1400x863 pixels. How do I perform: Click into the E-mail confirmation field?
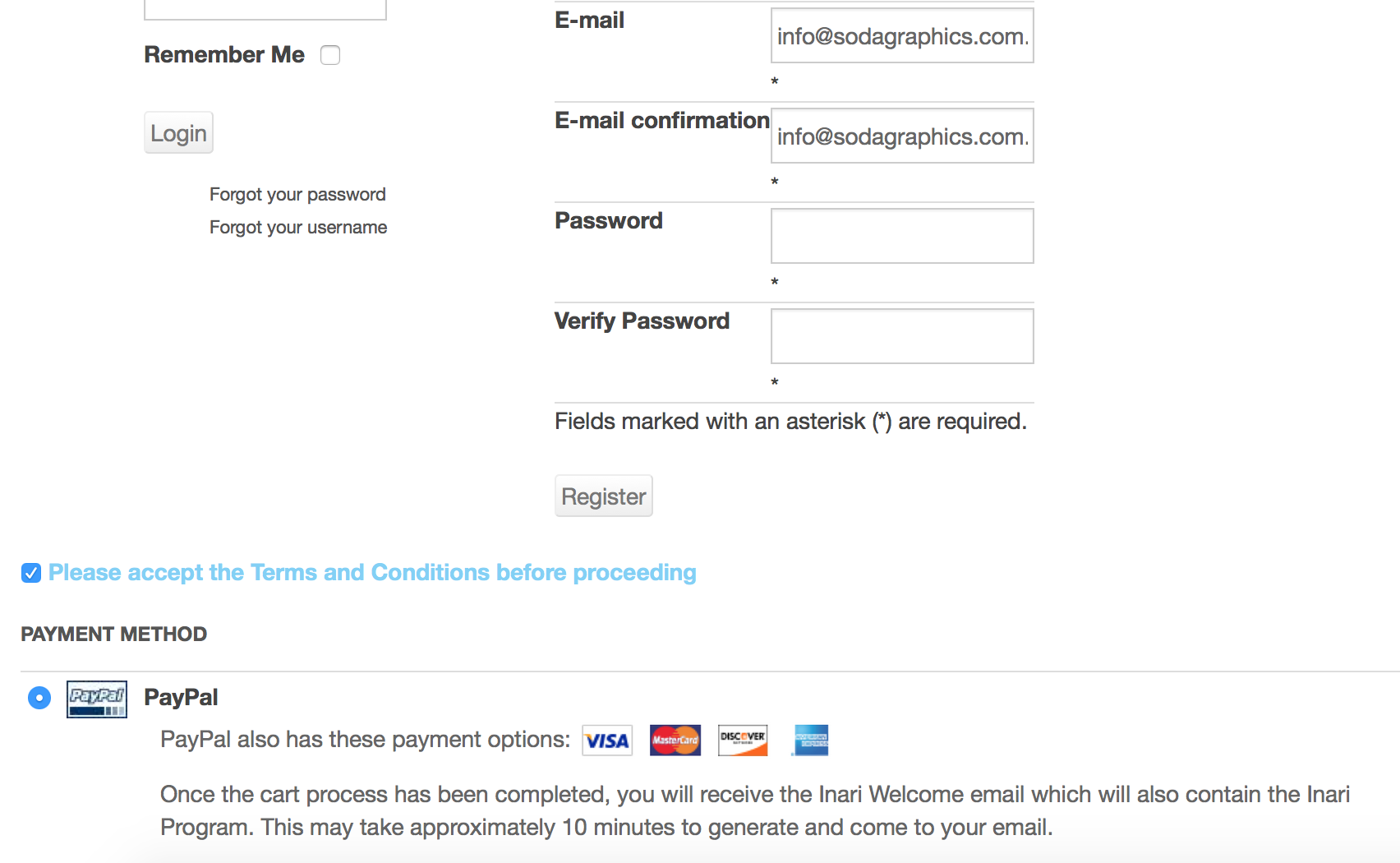click(902, 136)
